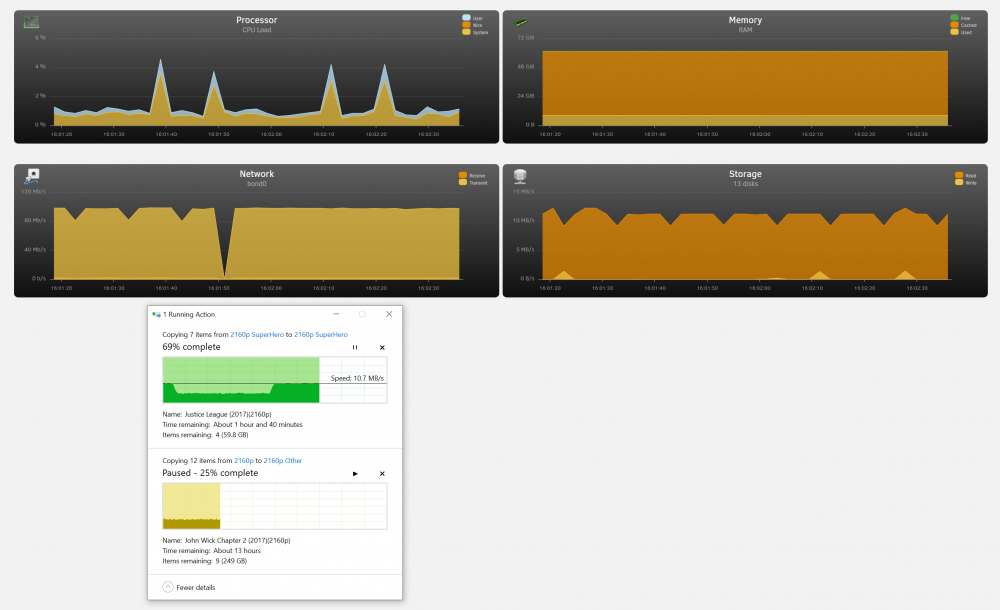Click the Processor panel title
1000x610 pixels.
tap(256, 20)
